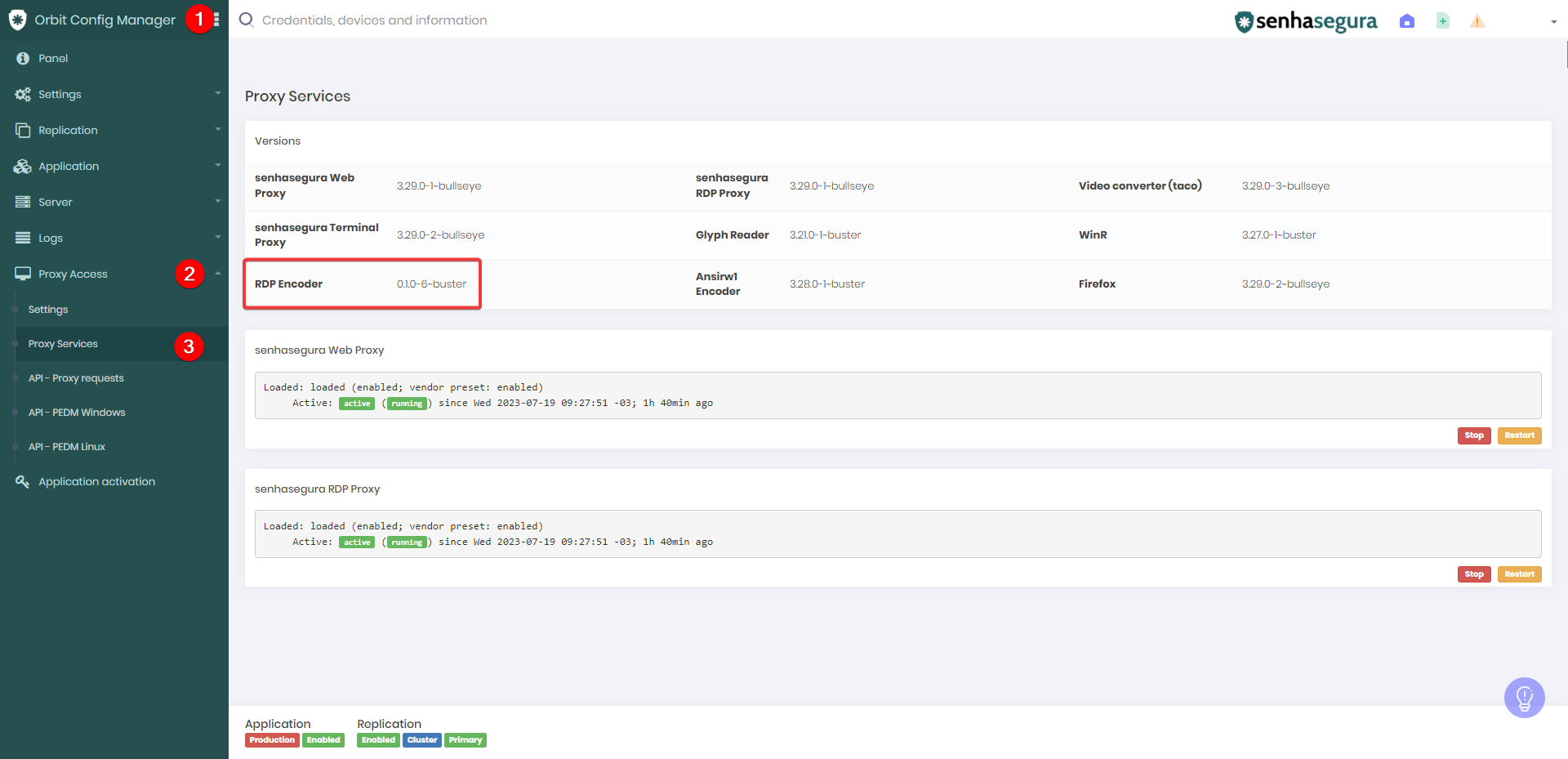
Task: Stop the senhasegura Web Proxy service
Action: (x=1474, y=435)
